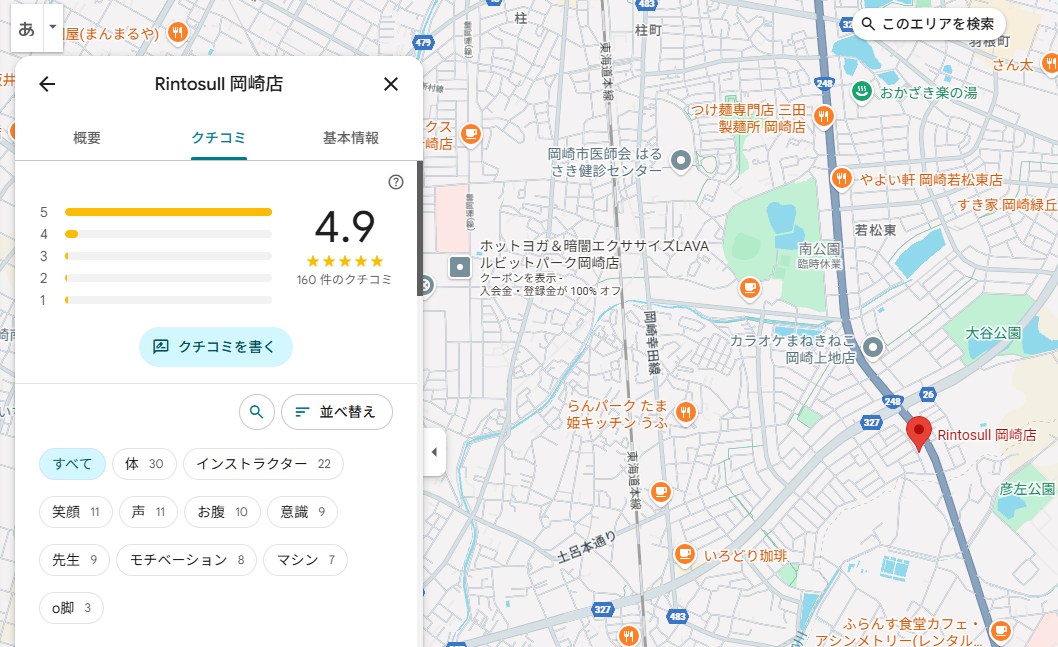Click the クチコミを書く button
This screenshot has width=1058, height=647.
coord(215,347)
